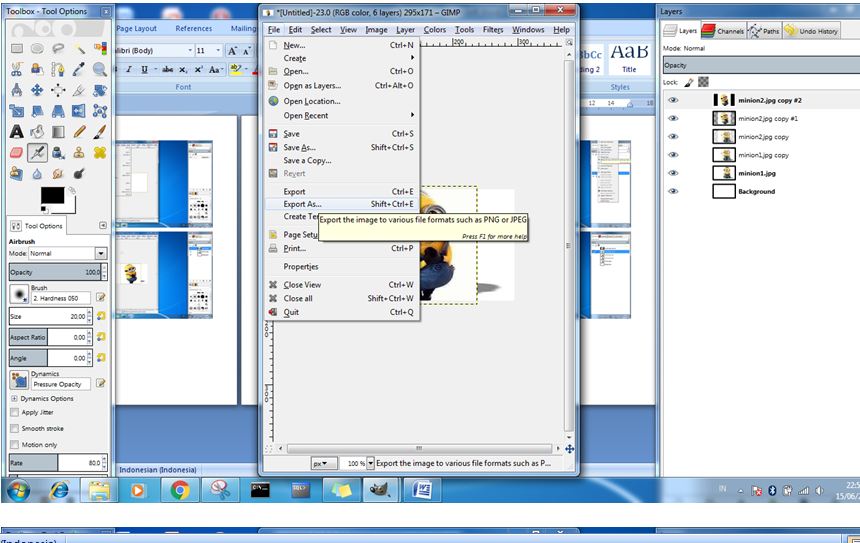Screen dimensions: 860x543
Task: Select the Paintbrush tool
Action: (100, 132)
